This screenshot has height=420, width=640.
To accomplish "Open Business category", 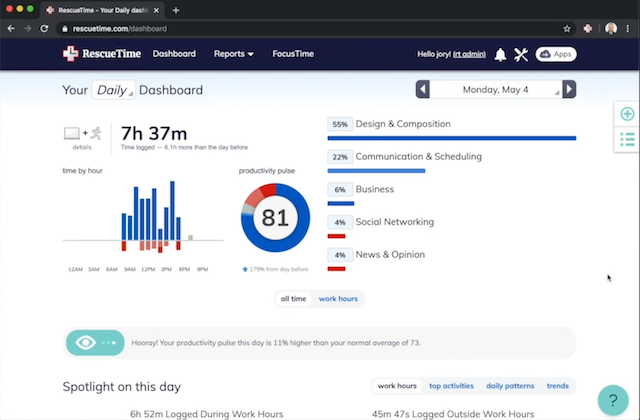I will pos(375,189).
